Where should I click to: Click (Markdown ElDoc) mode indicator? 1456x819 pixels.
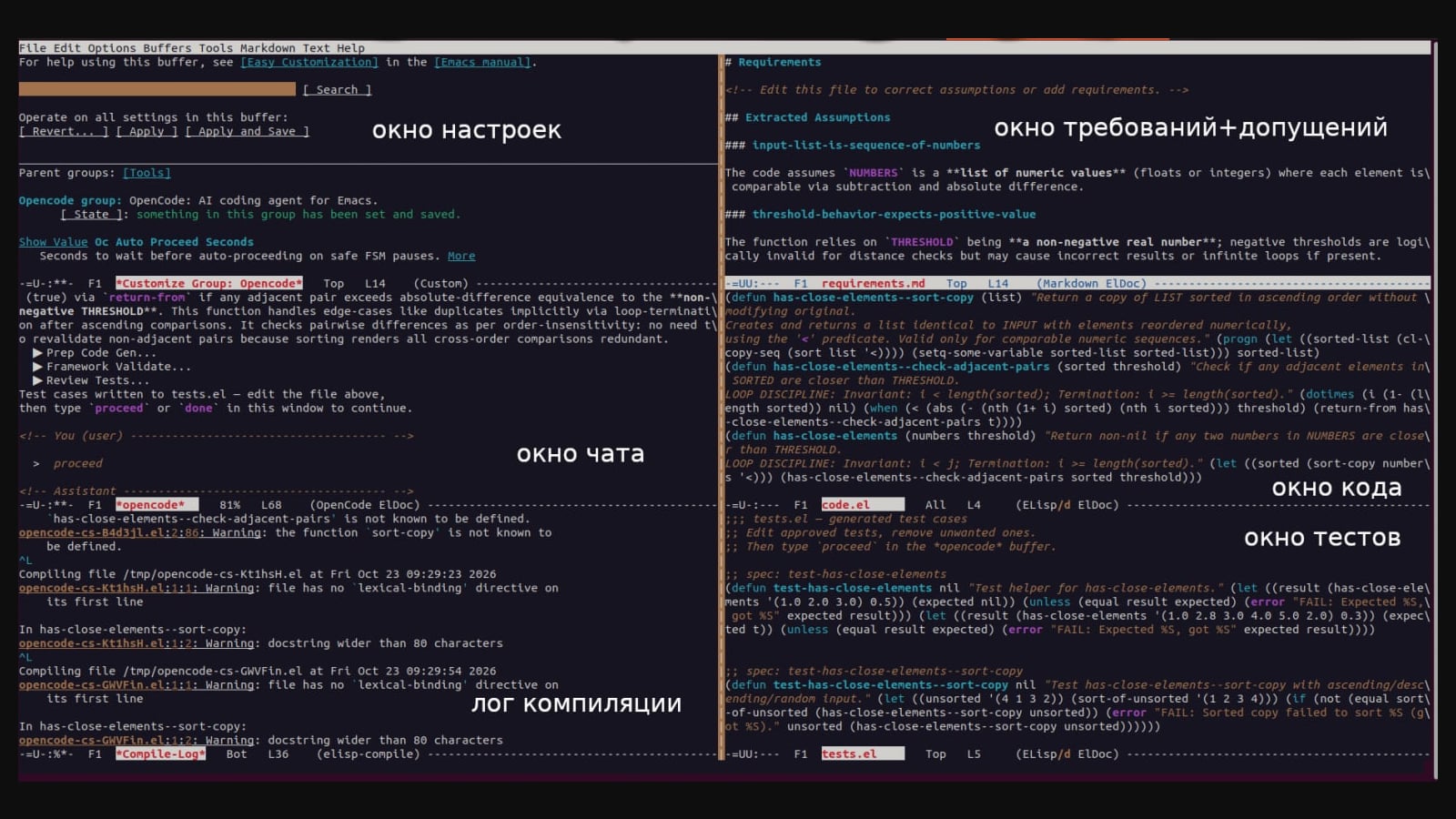(1091, 284)
